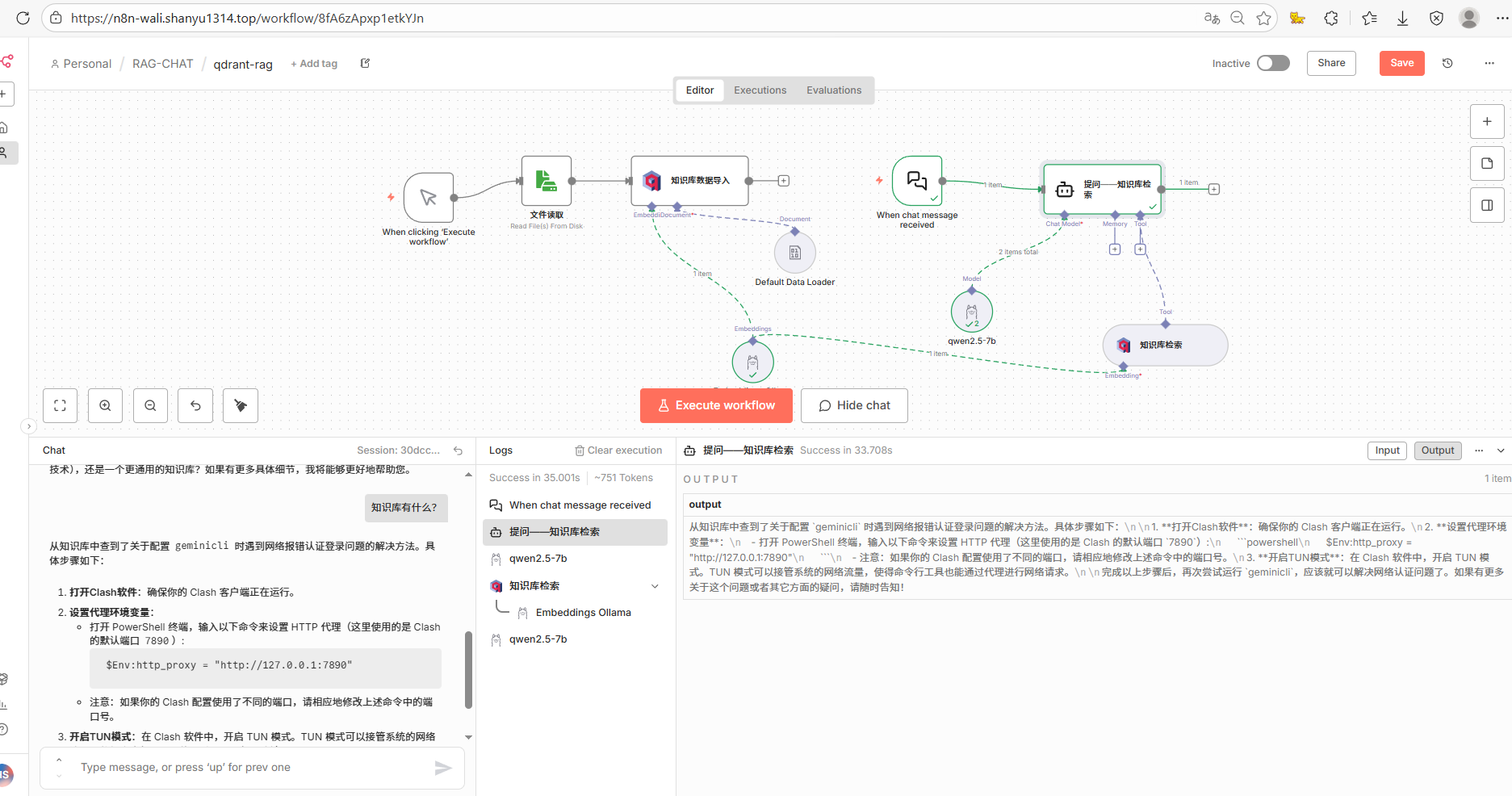Click the chat message input field
Screen dimensions: 1512x796
click(x=242, y=767)
